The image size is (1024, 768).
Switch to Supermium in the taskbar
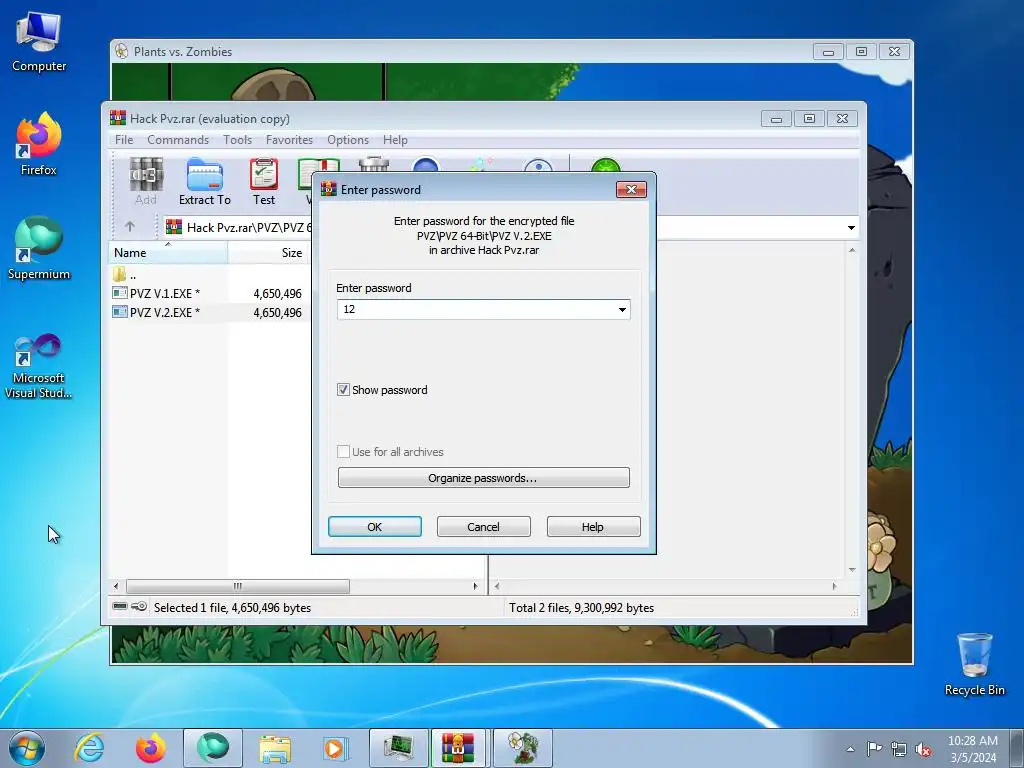(x=213, y=748)
